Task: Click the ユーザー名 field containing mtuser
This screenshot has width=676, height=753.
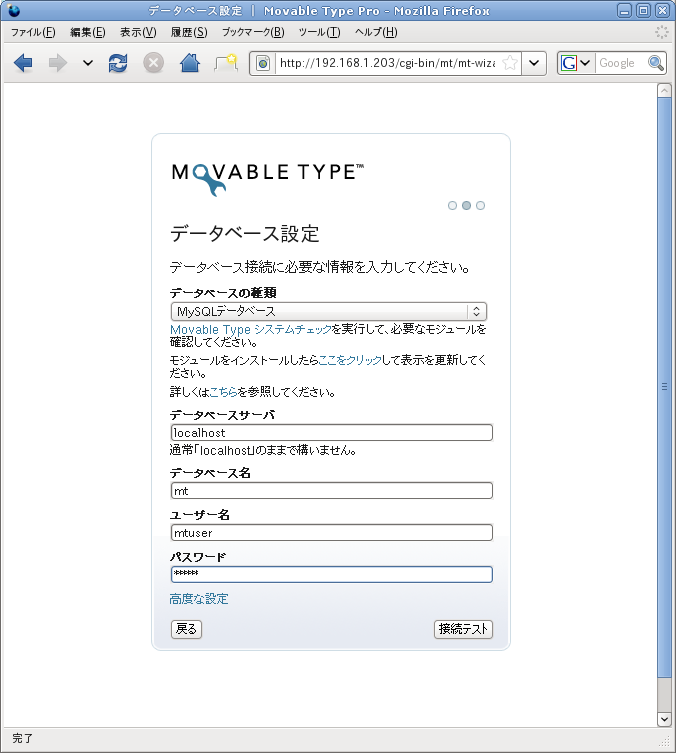Action: tap(332, 533)
